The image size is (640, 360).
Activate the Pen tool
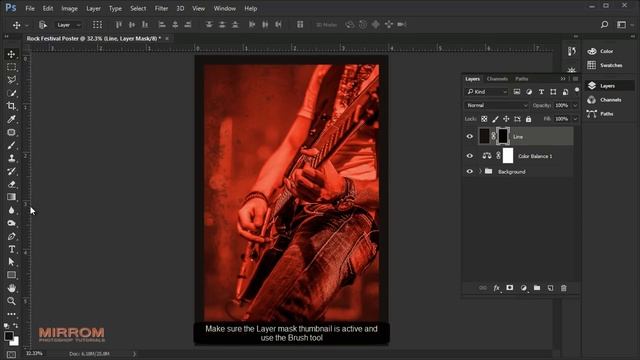(x=11, y=236)
